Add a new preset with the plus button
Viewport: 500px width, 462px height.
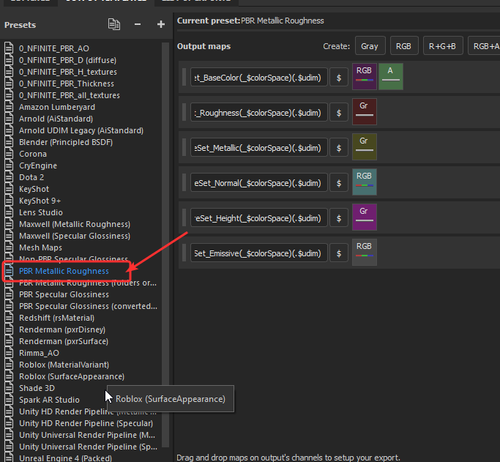click(161, 24)
